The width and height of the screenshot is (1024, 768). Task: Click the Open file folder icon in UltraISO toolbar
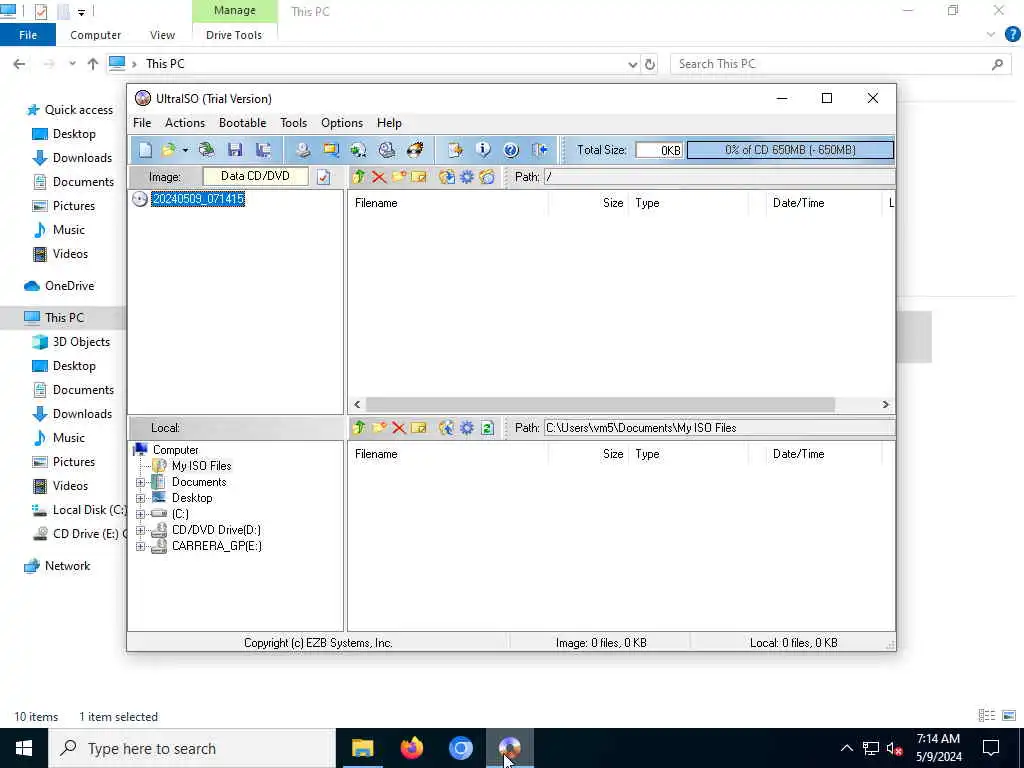click(168, 150)
